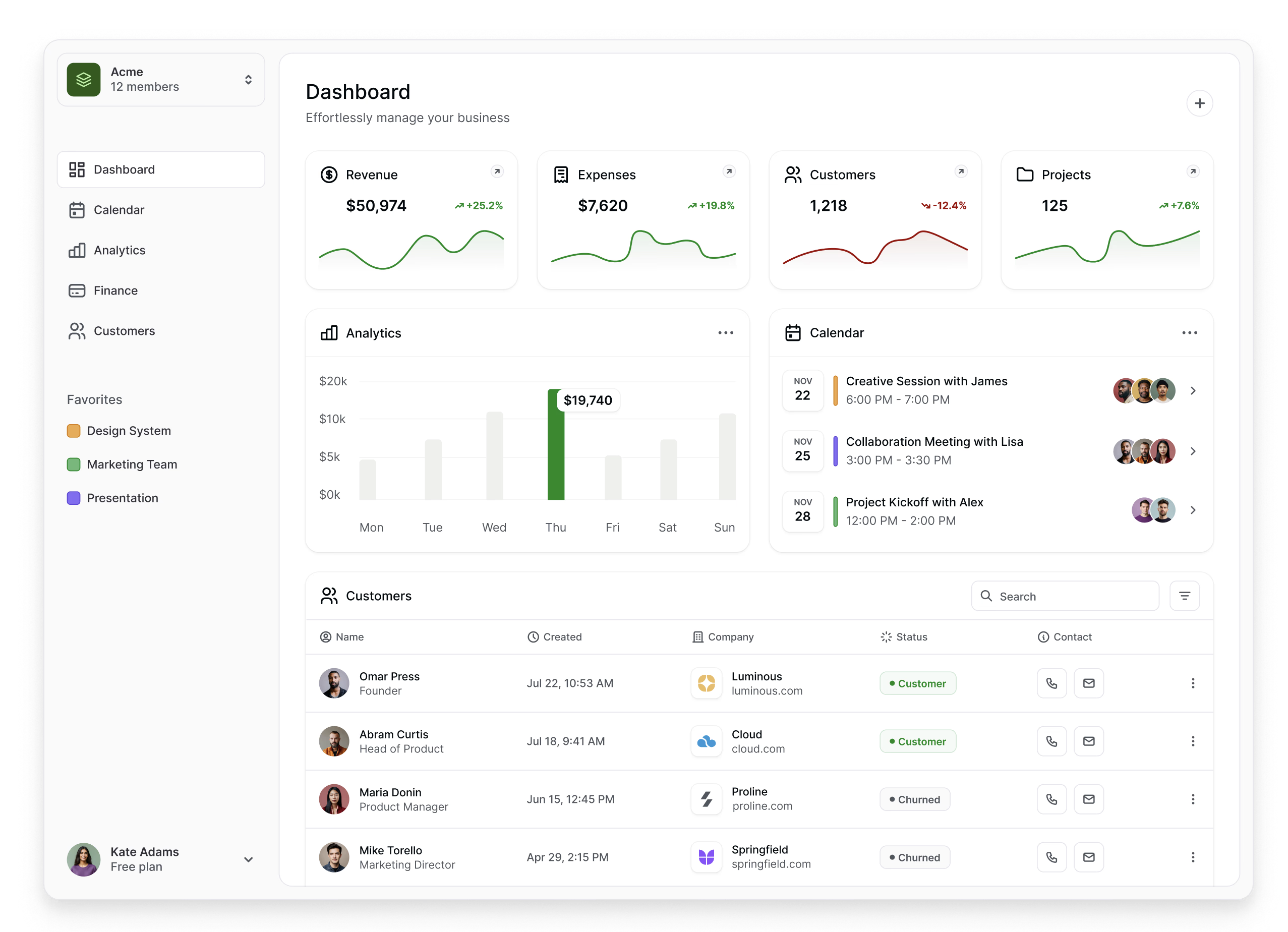Click the plus button beside Dashboard title
This screenshot has height=932, width=1288.
[x=1199, y=103]
